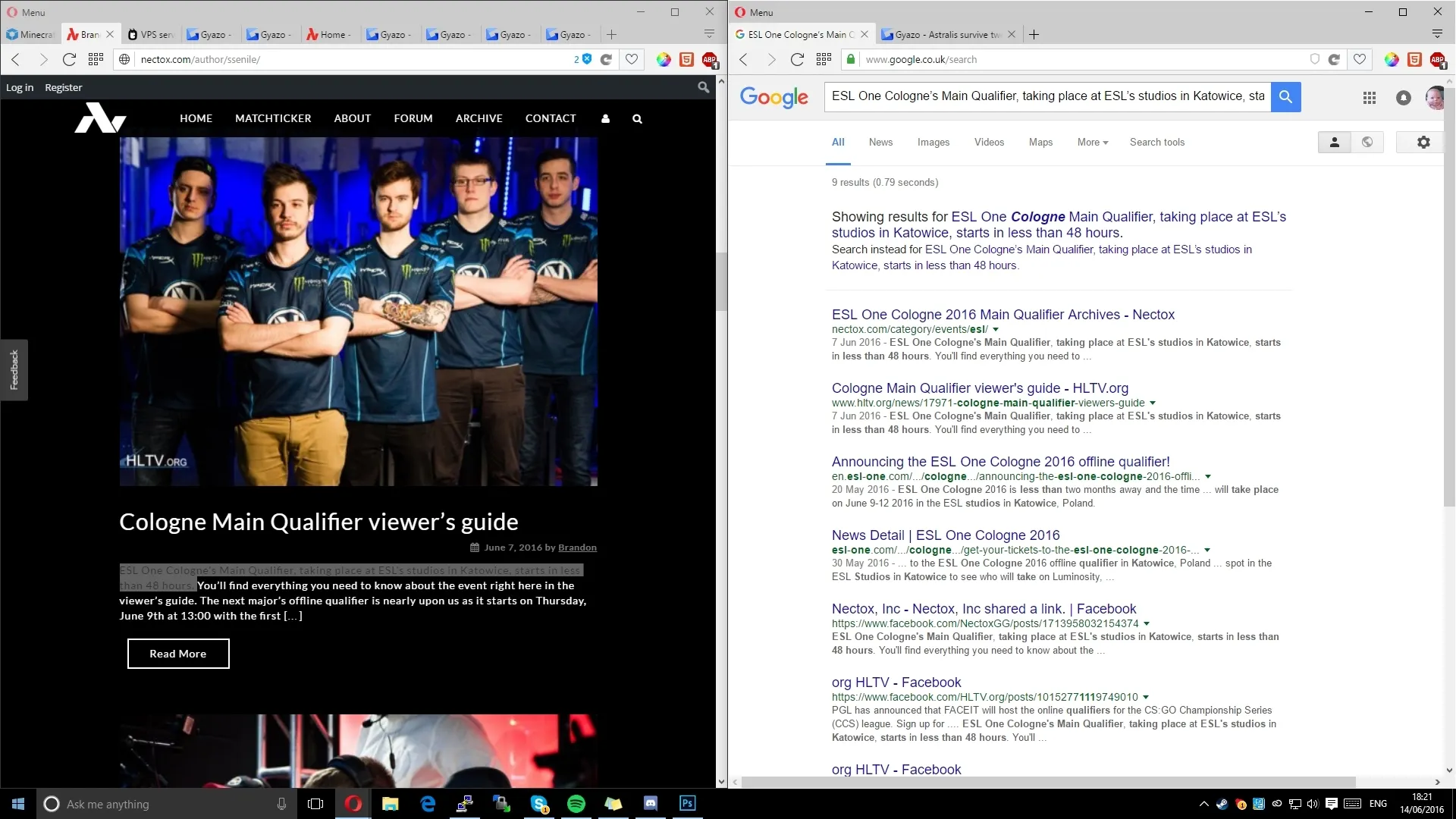The width and height of the screenshot is (1456, 819).
Task: Bookmark the Google page with heart icon
Action: click(1360, 59)
